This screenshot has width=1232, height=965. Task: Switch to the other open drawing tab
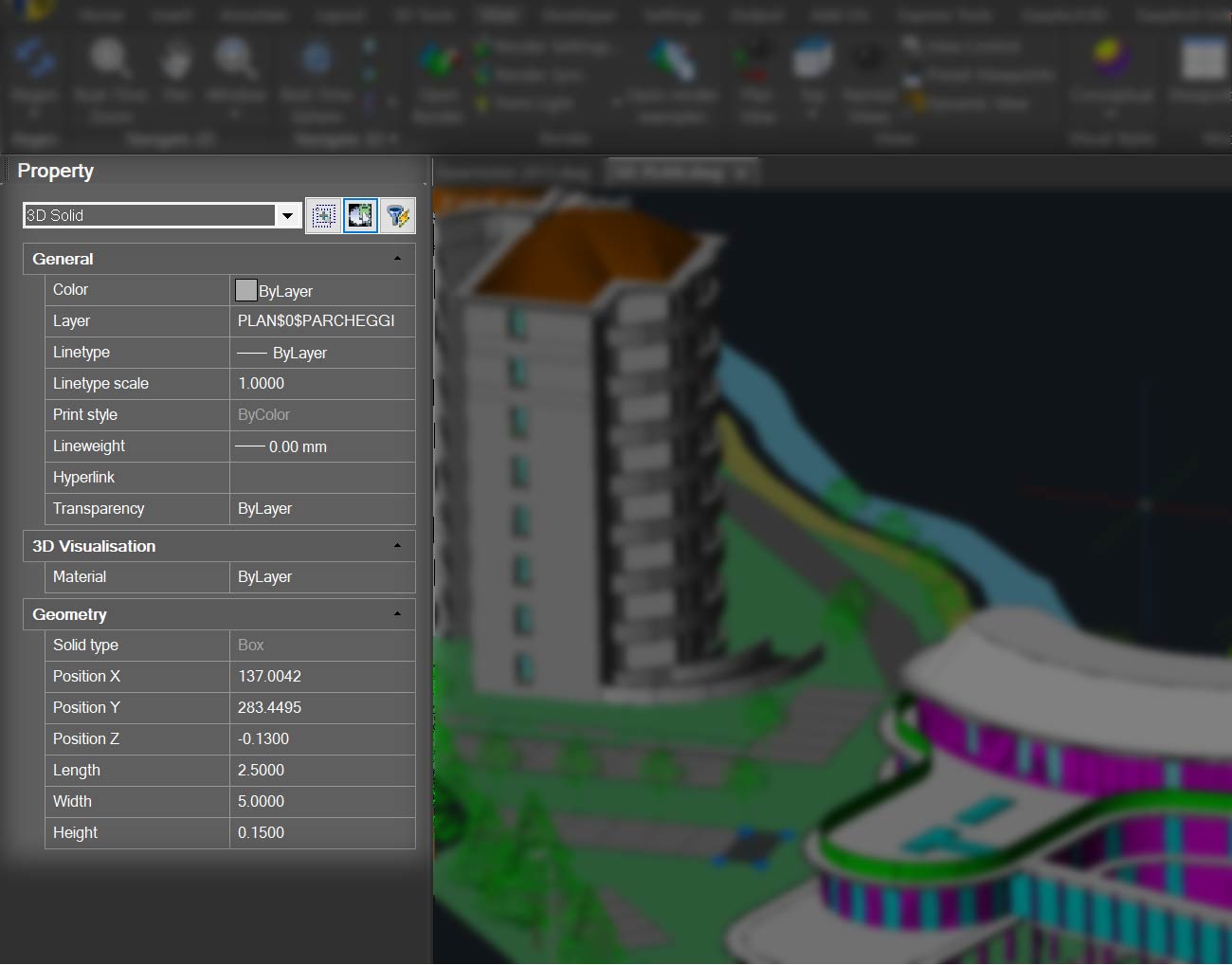pyautogui.click(x=516, y=172)
